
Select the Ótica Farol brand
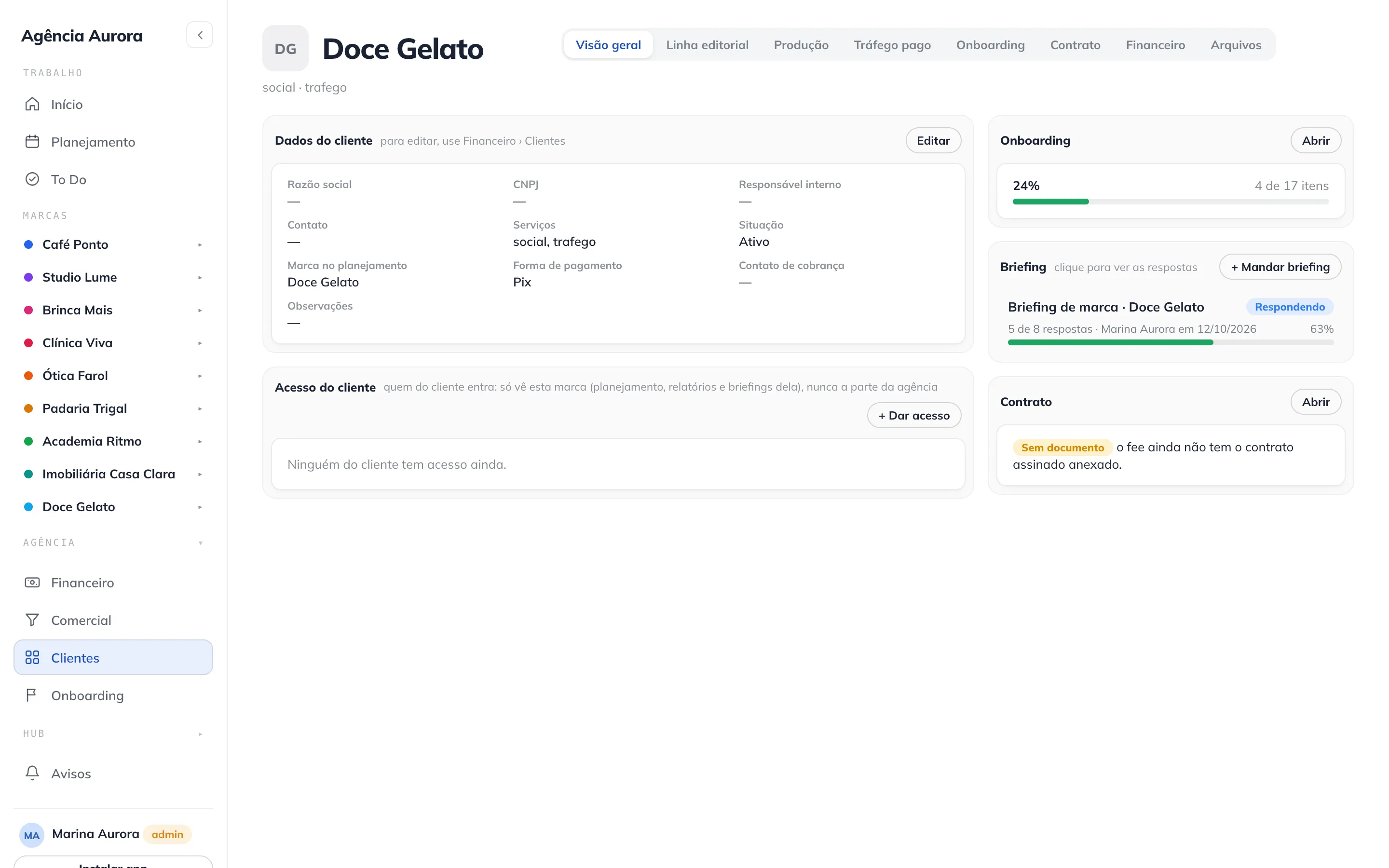click(x=75, y=376)
